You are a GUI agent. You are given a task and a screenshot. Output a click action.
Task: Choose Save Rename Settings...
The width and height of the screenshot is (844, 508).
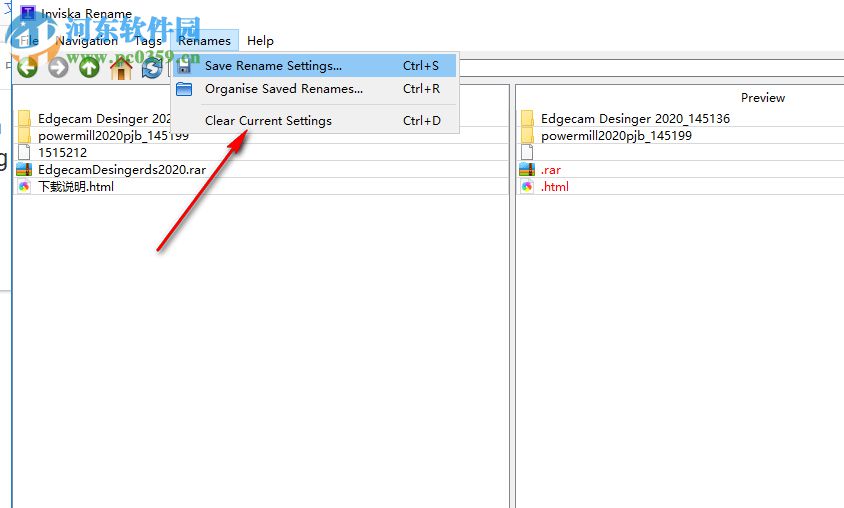coord(315,66)
